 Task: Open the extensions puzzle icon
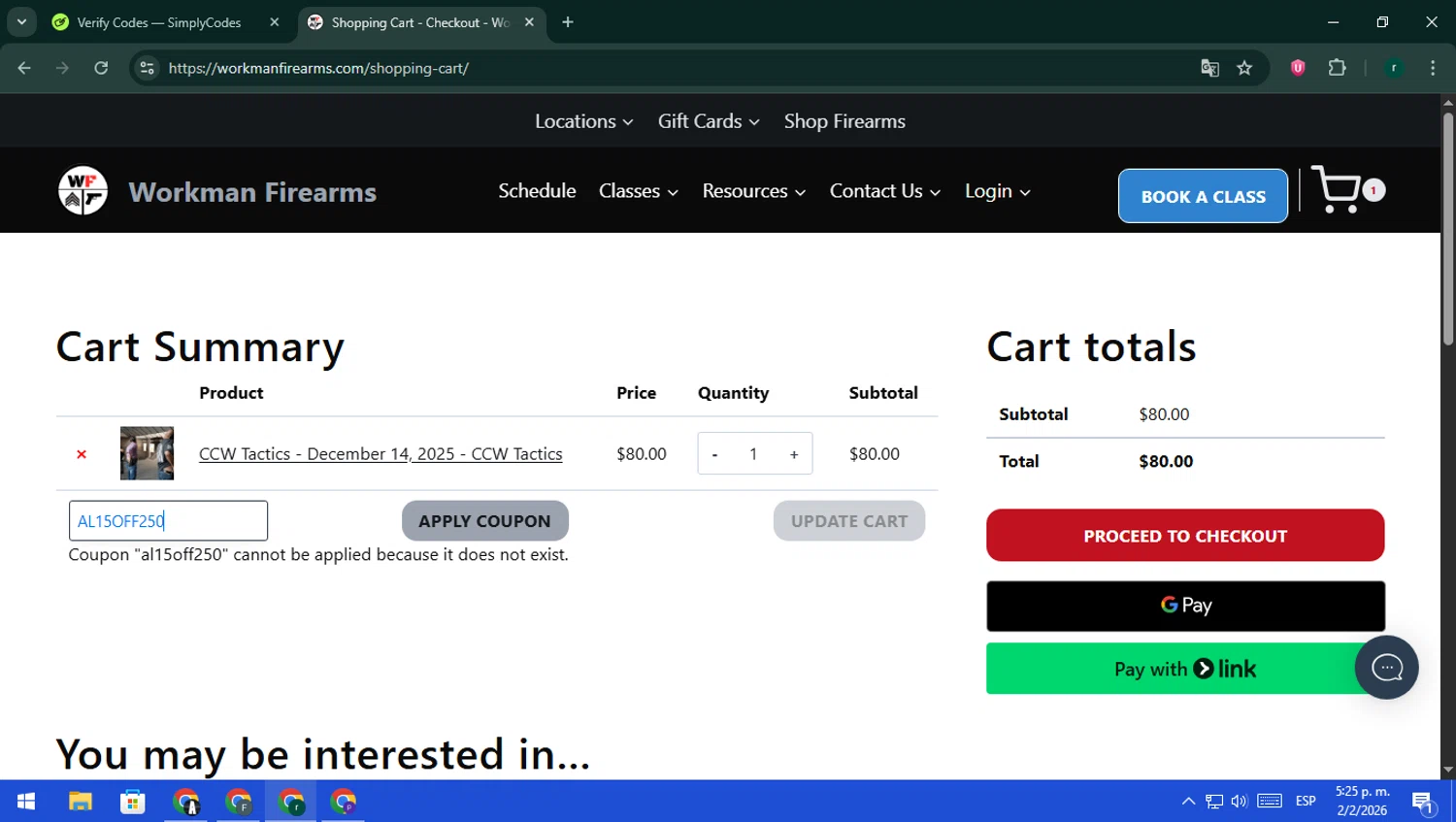pos(1337,68)
